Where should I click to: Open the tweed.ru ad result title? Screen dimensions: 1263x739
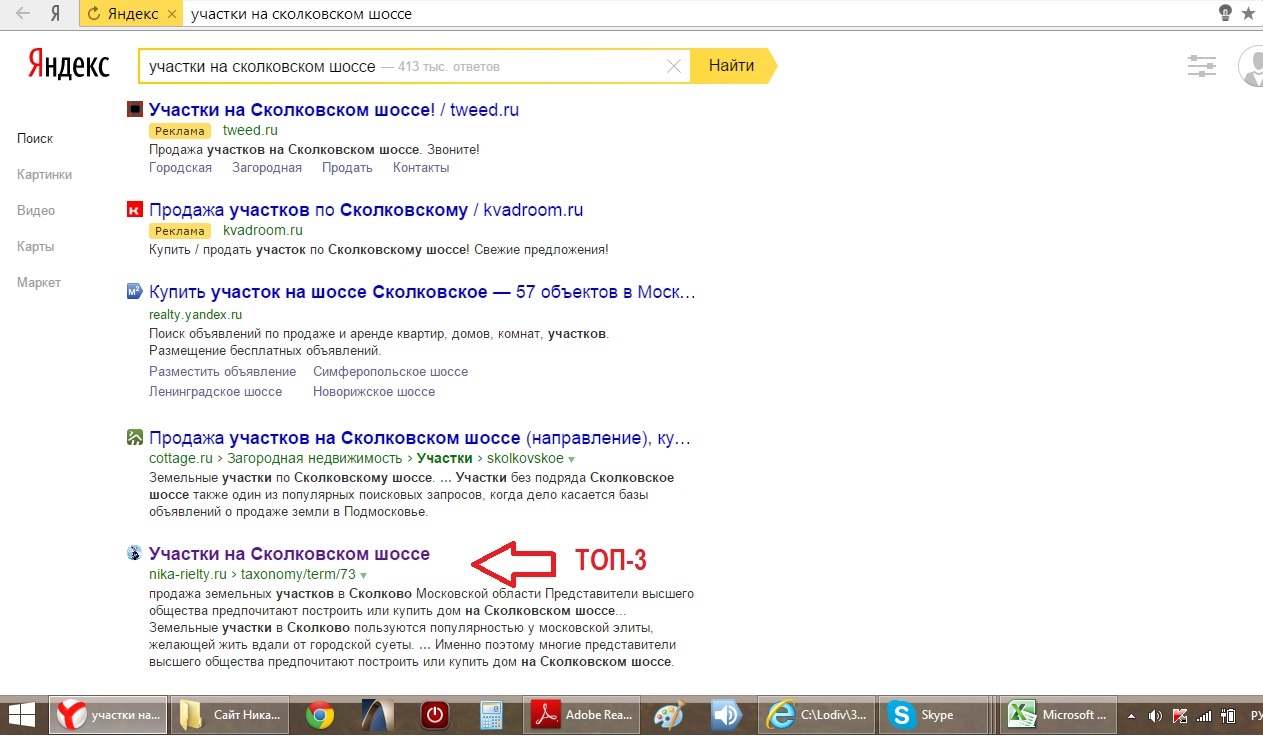pos(334,110)
